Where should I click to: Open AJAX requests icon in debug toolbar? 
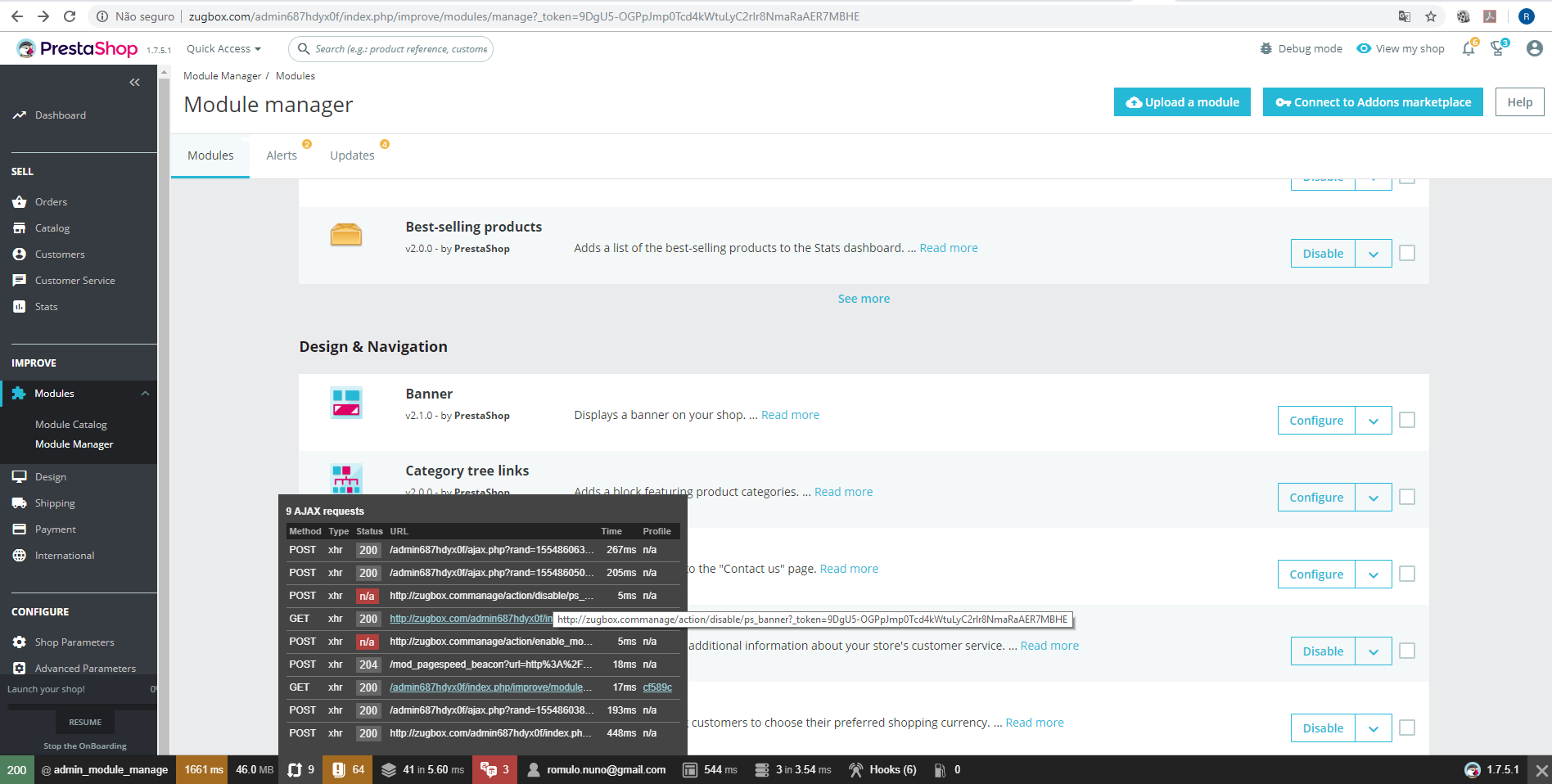(296, 770)
